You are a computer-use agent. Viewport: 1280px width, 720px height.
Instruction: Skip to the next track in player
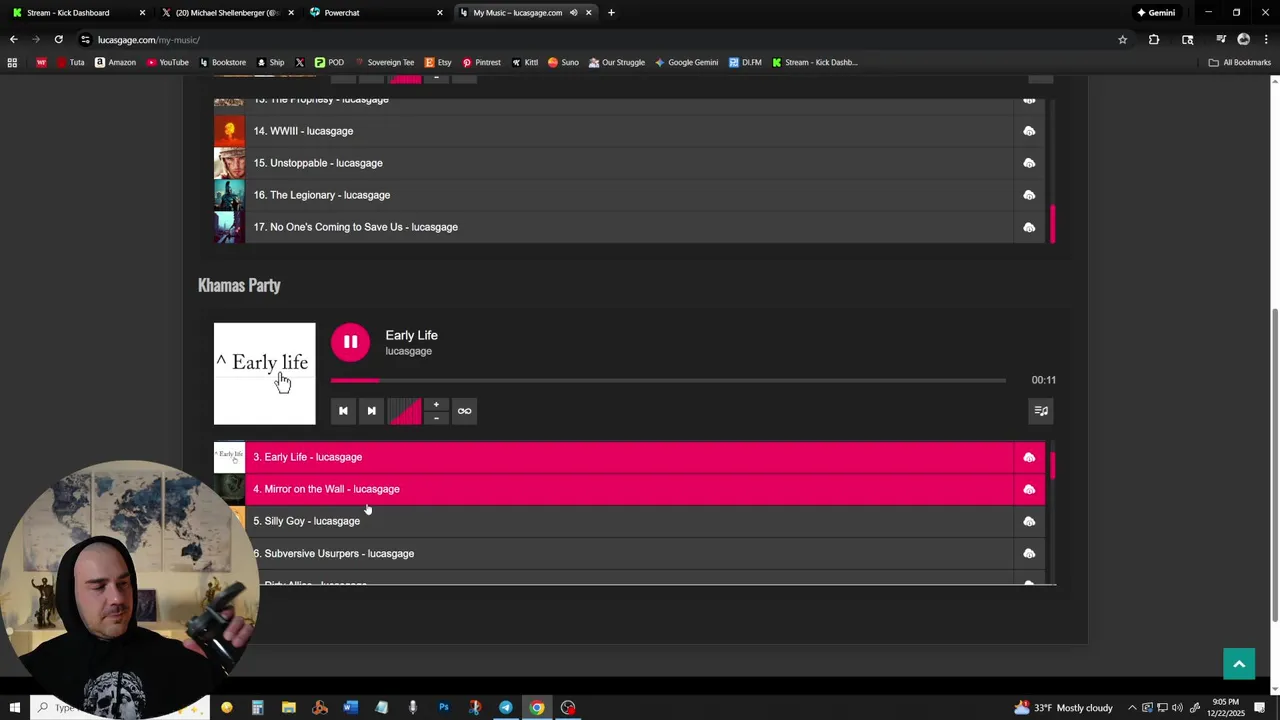click(371, 411)
